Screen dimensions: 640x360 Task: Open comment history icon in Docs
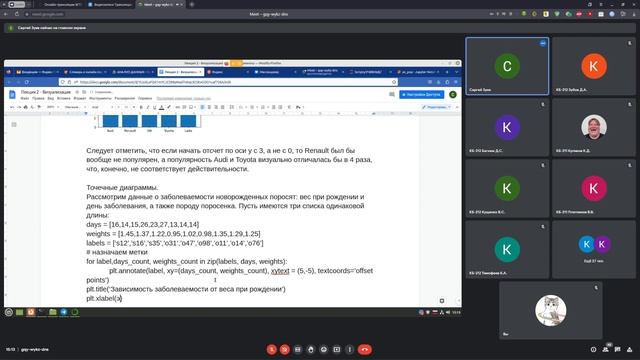[392, 95]
